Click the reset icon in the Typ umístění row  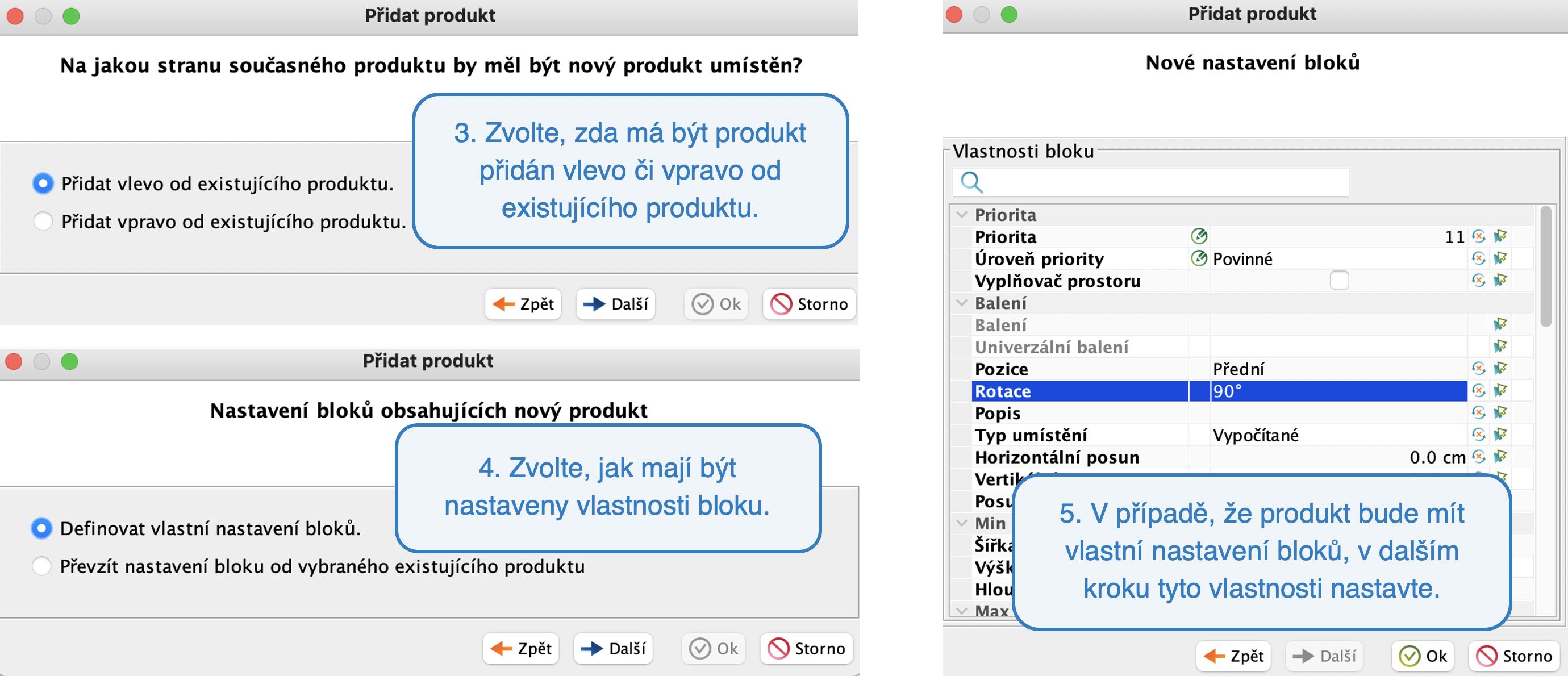tap(1478, 435)
